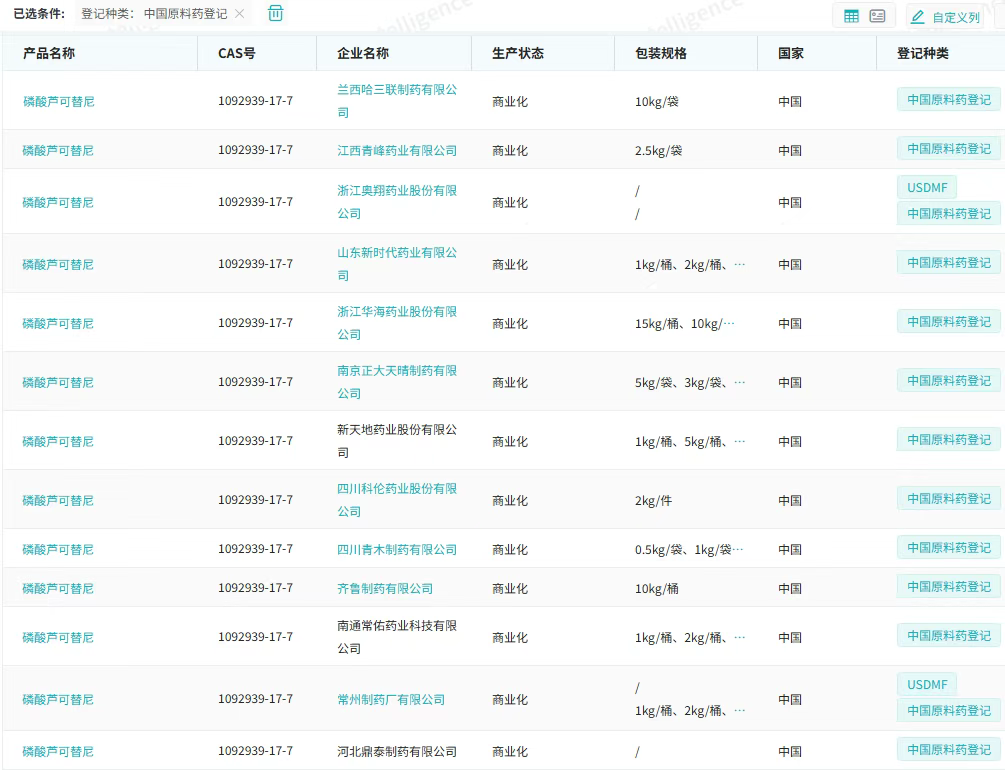The width and height of the screenshot is (1005, 770).
Task: Expand truncated packaging for 浙江华海药业
Action: 728,324
